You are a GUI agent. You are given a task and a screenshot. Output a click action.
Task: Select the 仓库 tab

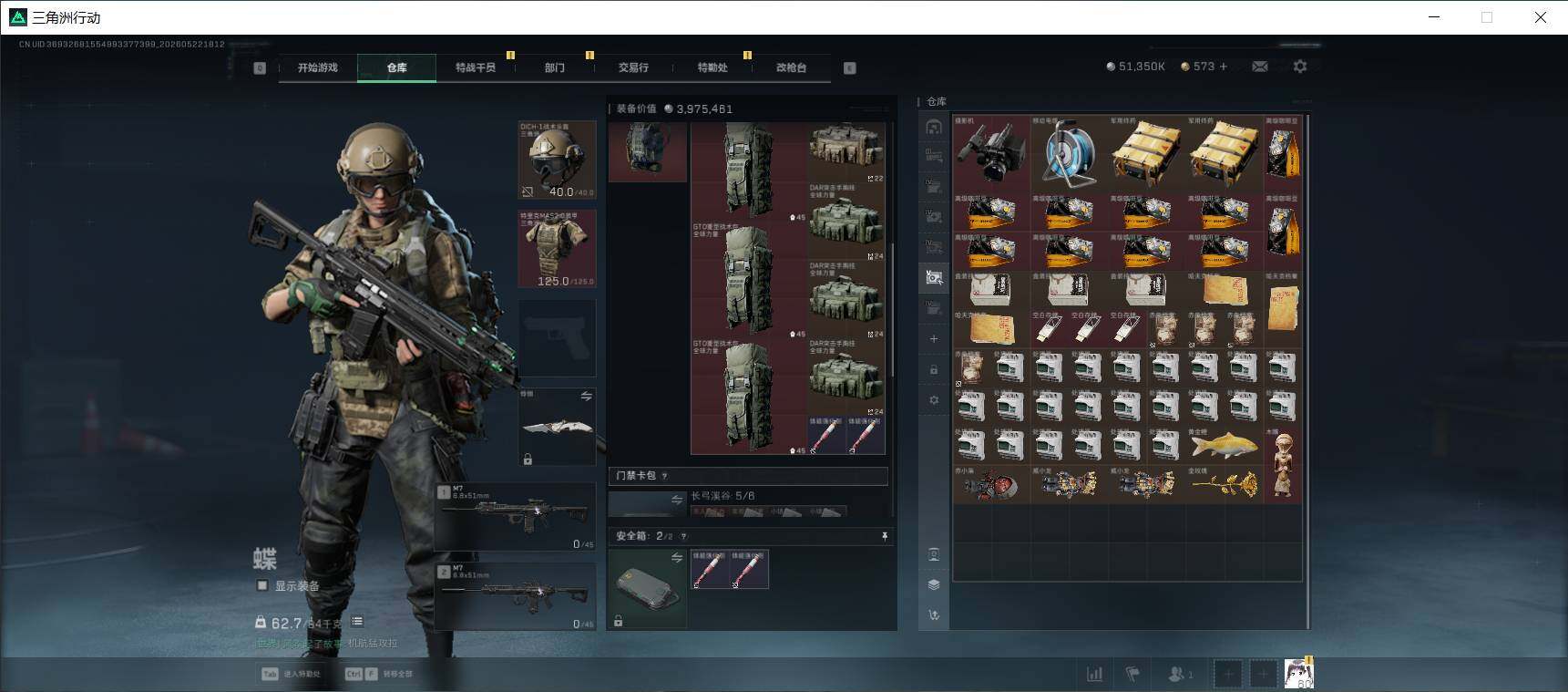(x=396, y=67)
